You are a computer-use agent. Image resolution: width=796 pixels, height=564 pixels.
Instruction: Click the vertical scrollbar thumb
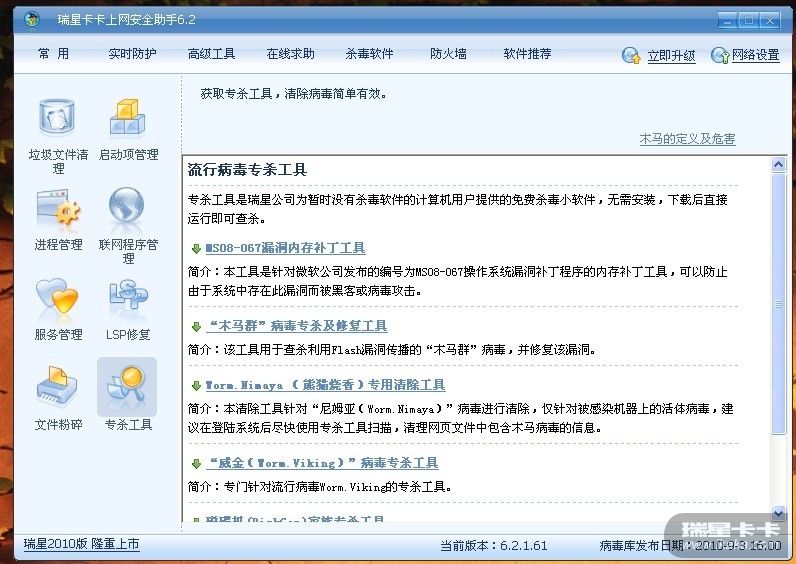[x=778, y=304]
